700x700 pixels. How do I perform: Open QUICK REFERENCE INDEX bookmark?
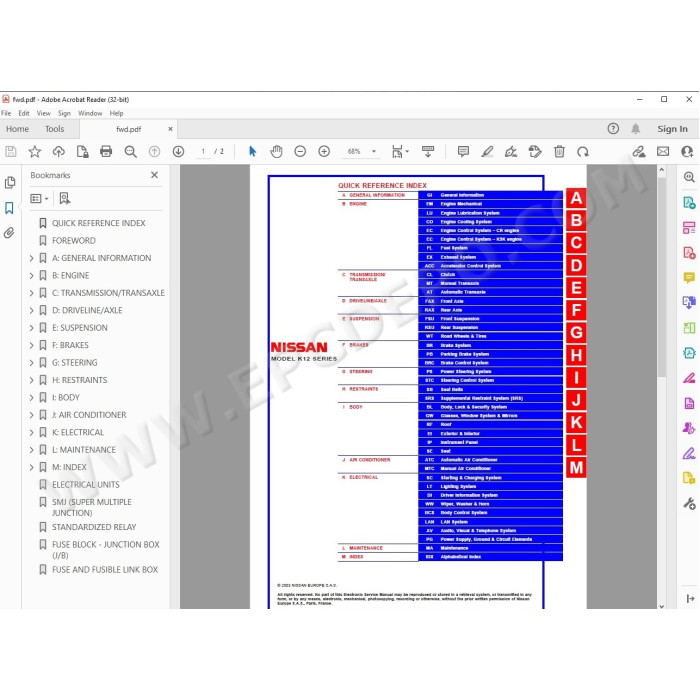point(99,223)
